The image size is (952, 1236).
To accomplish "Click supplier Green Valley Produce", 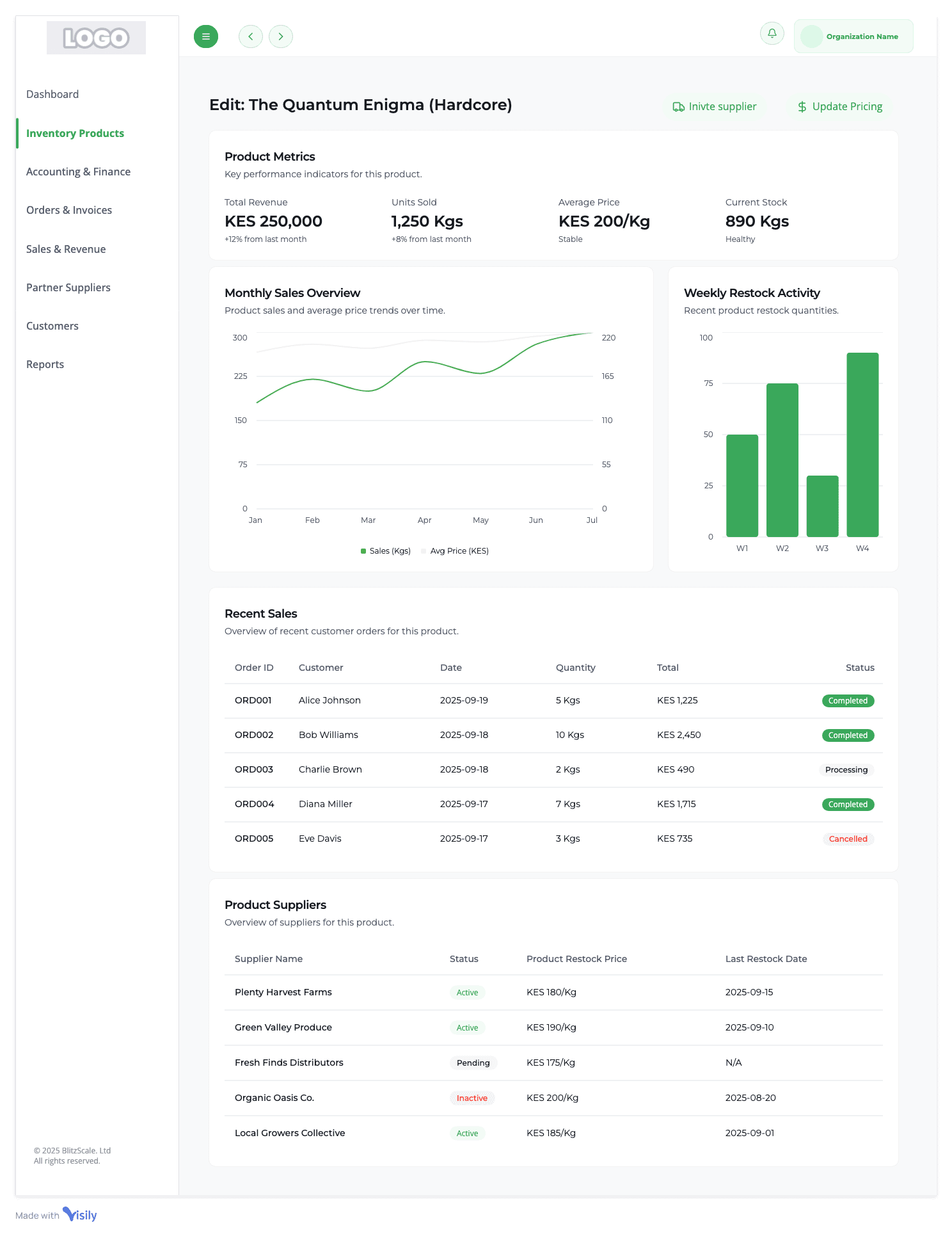I will tap(283, 1027).
